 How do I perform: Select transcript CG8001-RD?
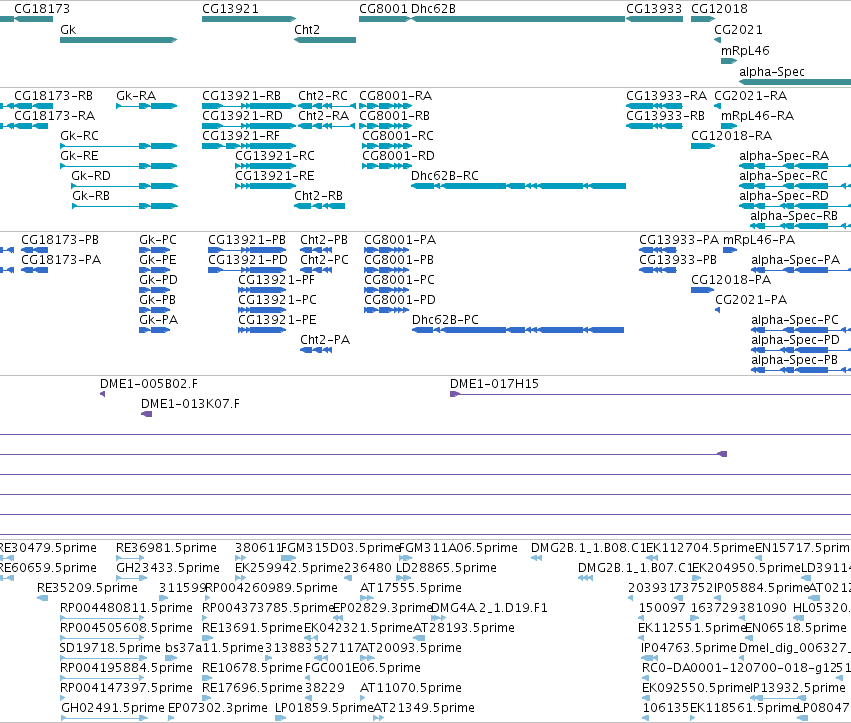(386, 166)
